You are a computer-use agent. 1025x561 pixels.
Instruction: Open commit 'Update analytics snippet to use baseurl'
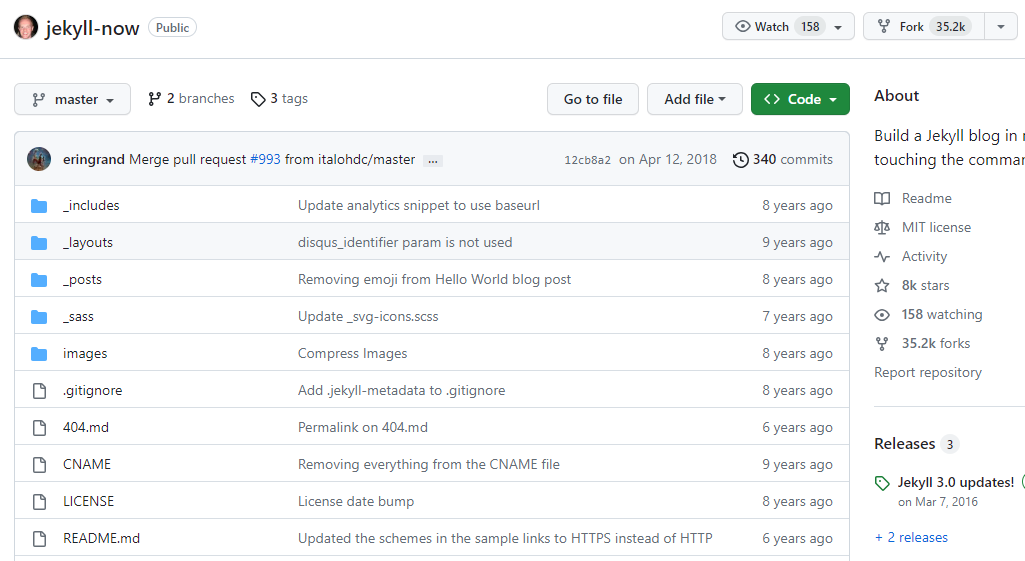pos(419,205)
